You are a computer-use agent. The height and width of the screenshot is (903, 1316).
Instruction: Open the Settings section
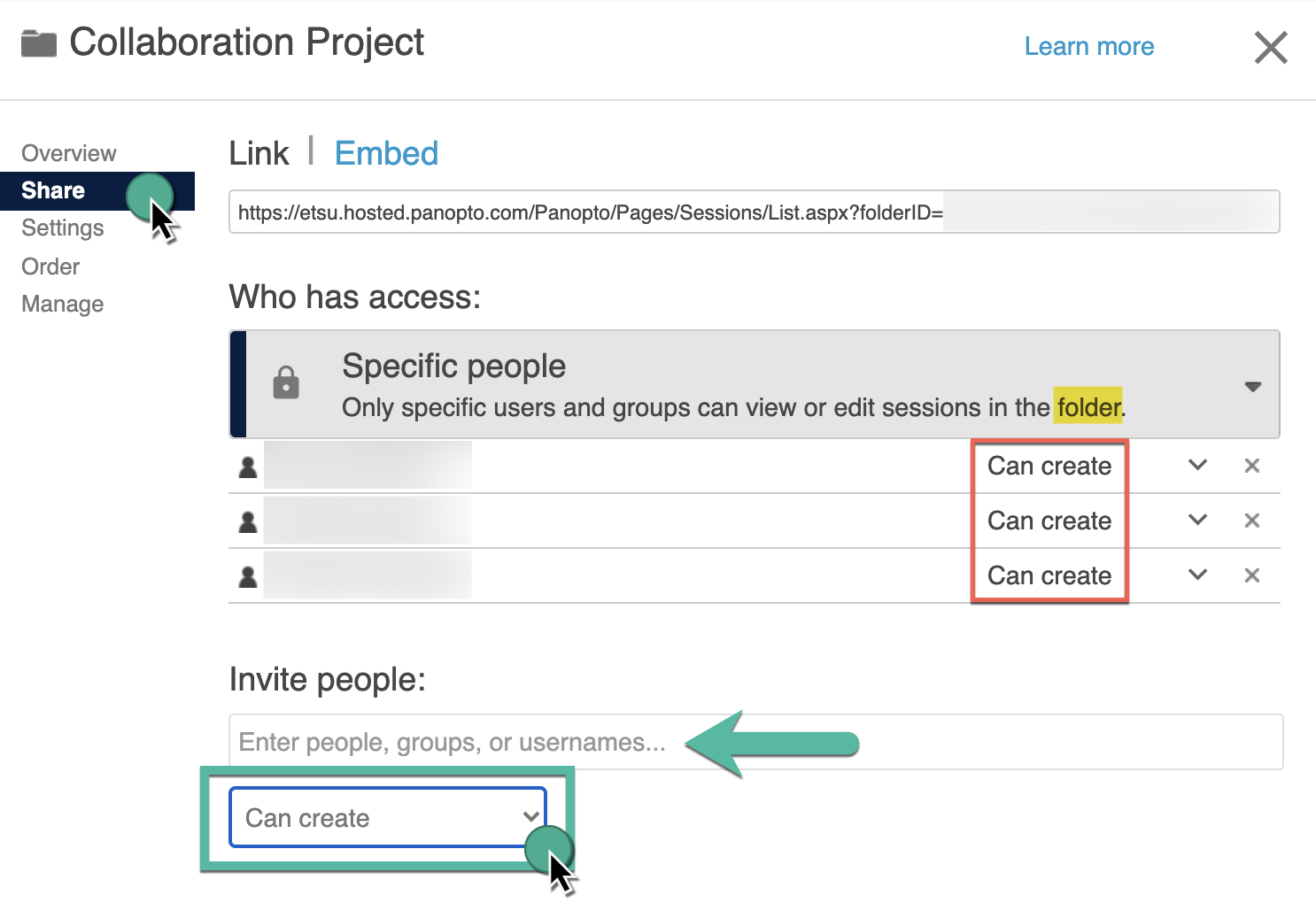tap(63, 228)
